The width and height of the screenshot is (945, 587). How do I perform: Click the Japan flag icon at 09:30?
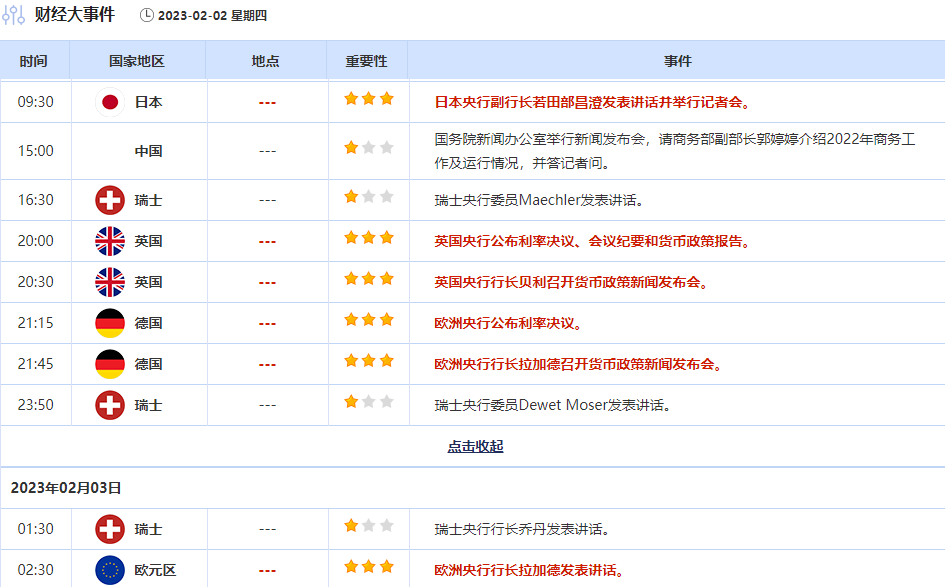(x=110, y=102)
